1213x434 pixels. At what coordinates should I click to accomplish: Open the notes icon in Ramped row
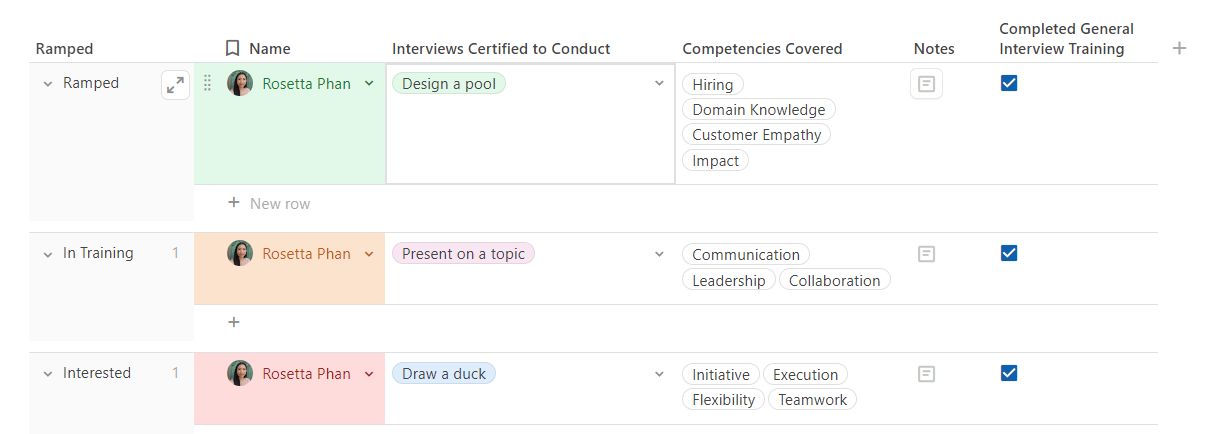click(x=926, y=84)
